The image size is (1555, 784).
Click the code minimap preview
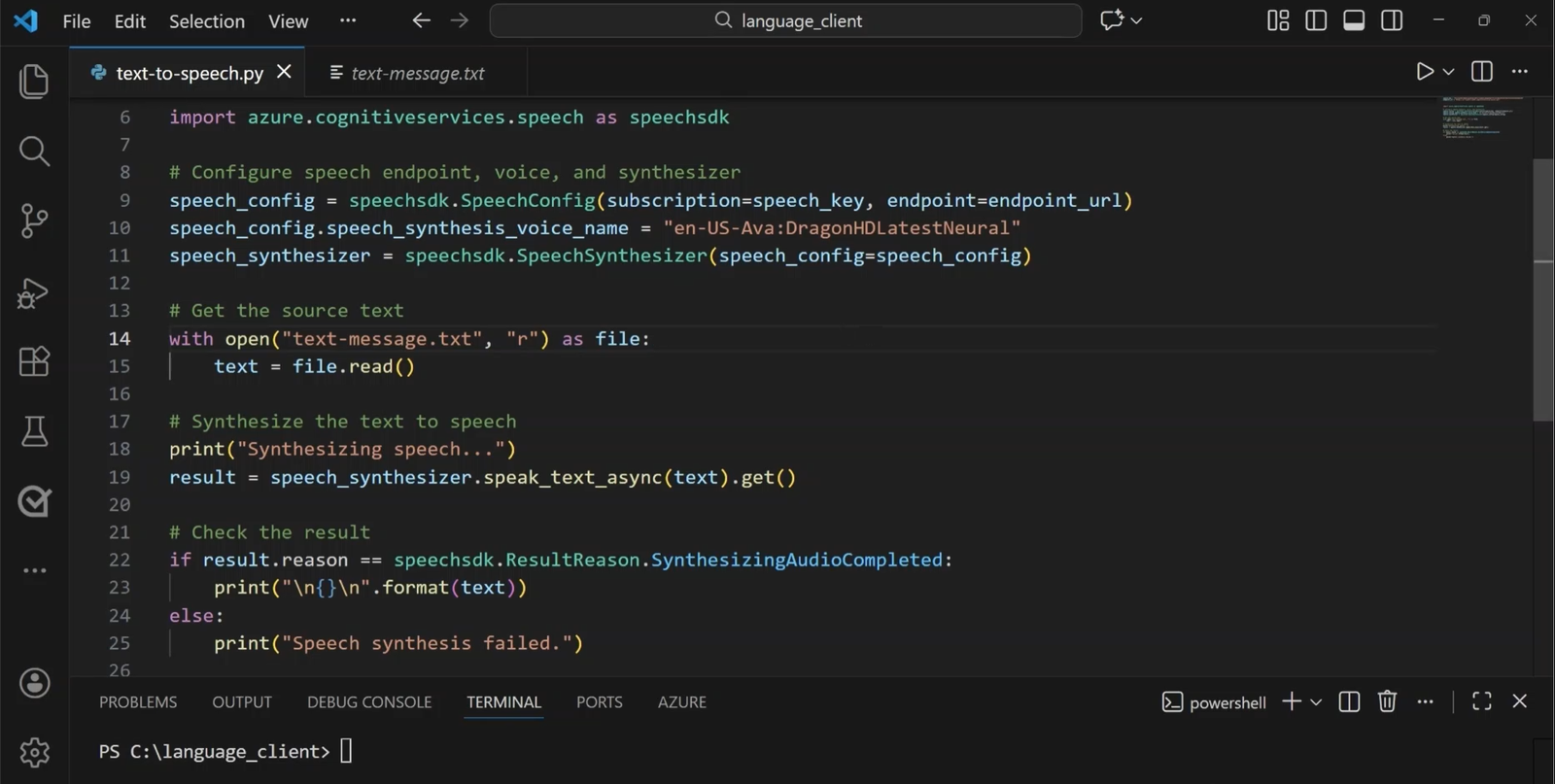point(1484,118)
